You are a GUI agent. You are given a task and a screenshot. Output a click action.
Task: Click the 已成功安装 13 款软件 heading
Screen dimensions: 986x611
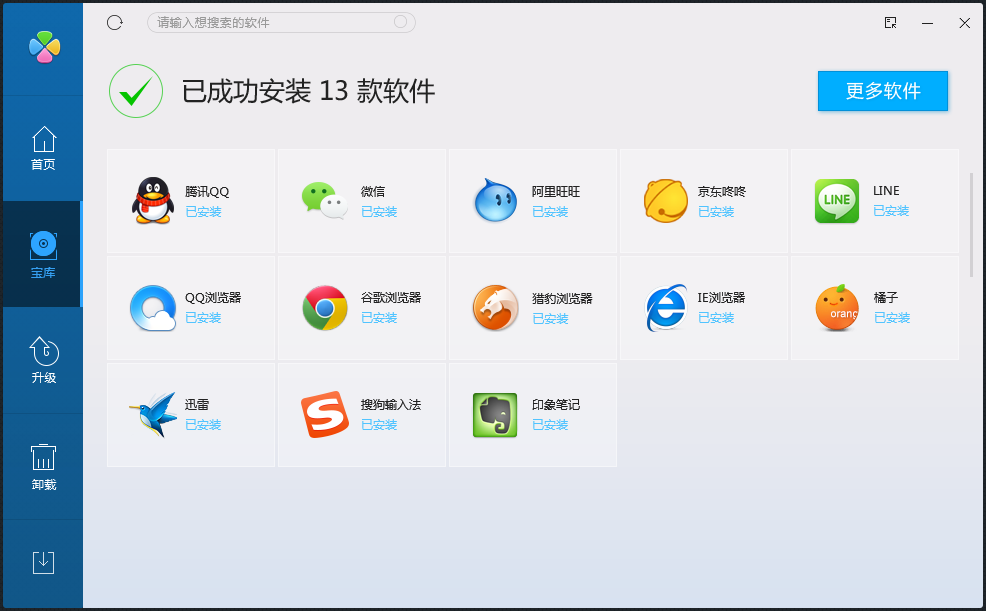pos(308,91)
